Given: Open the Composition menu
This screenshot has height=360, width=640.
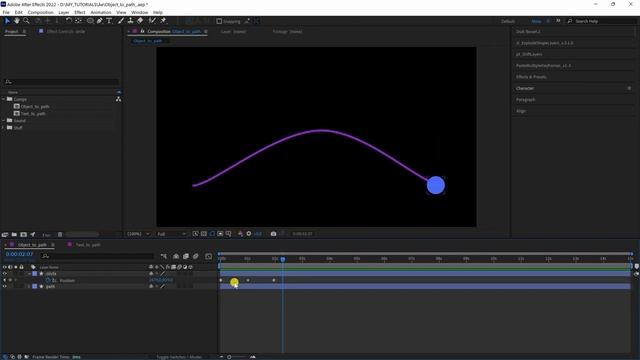Looking at the screenshot, I should coord(40,13).
